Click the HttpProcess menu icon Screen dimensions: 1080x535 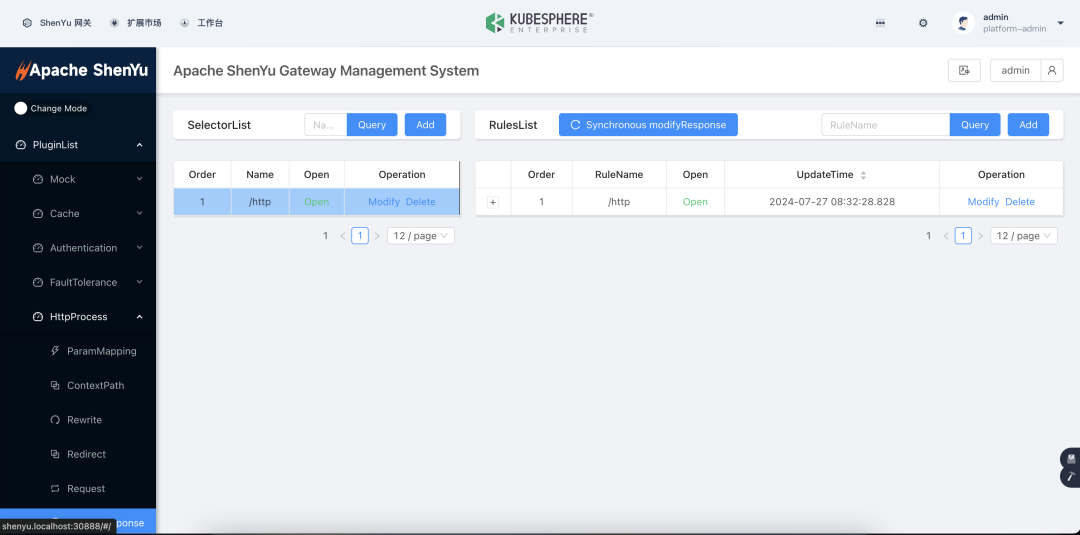coord(38,317)
